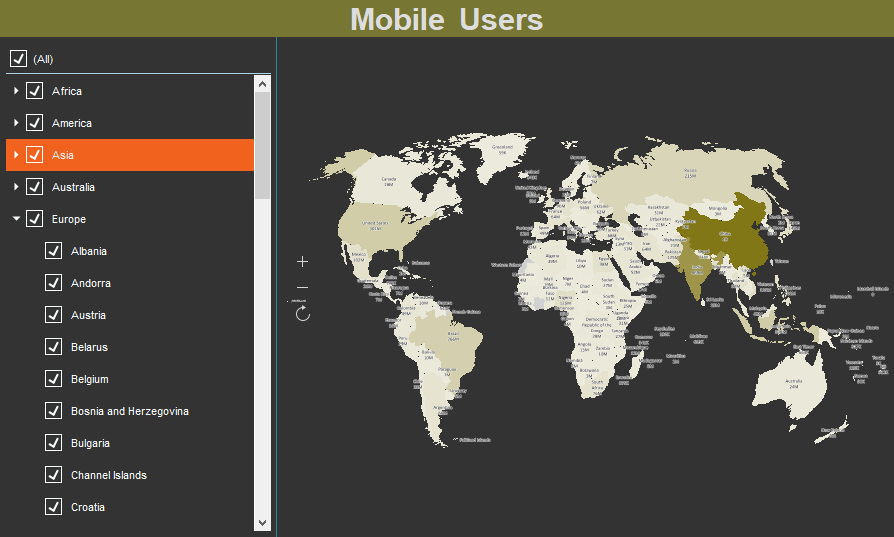Click the scroll down arrow in the region list

tap(263, 521)
